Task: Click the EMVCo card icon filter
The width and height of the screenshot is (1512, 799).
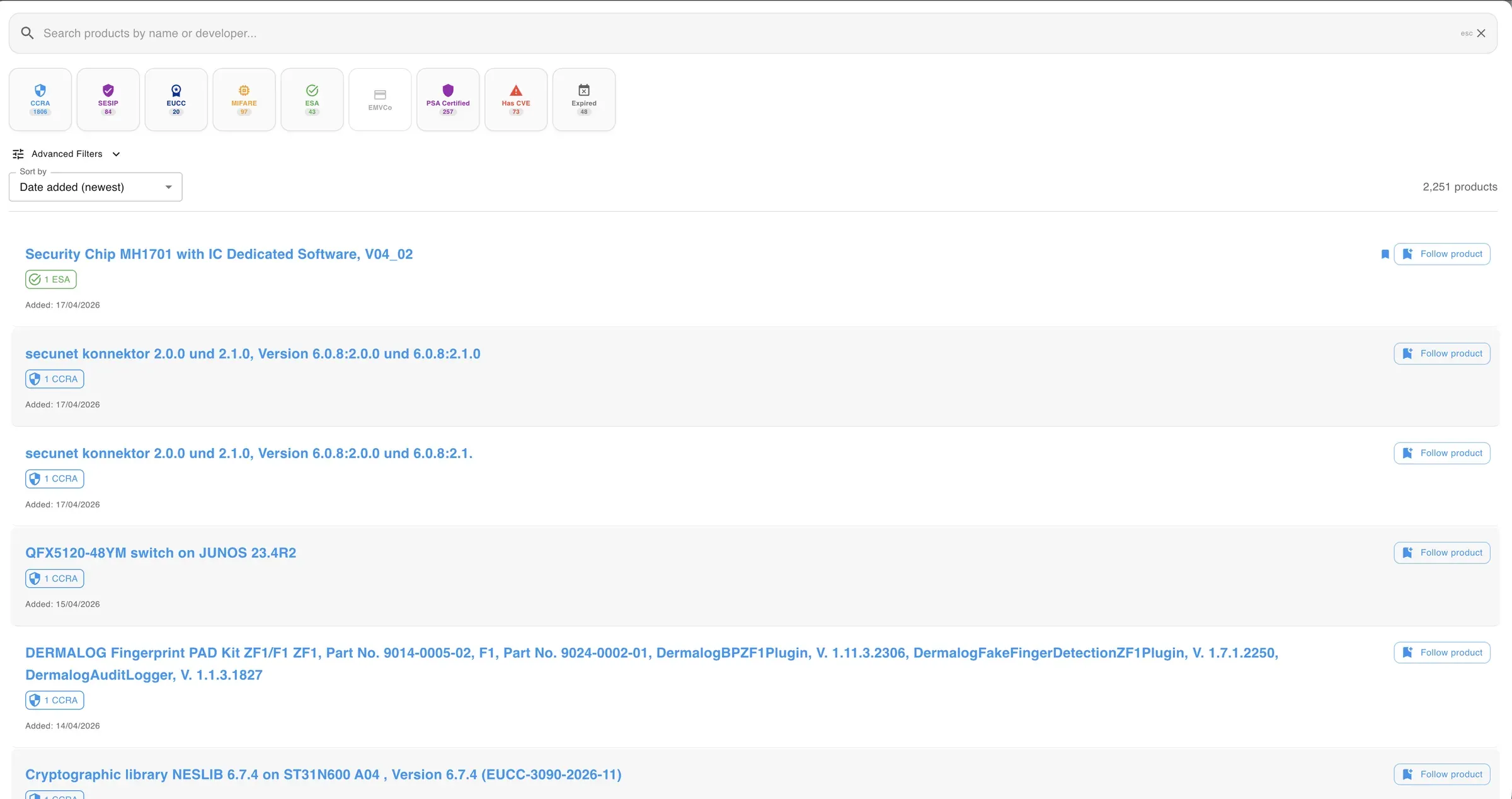Action: click(380, 95)
